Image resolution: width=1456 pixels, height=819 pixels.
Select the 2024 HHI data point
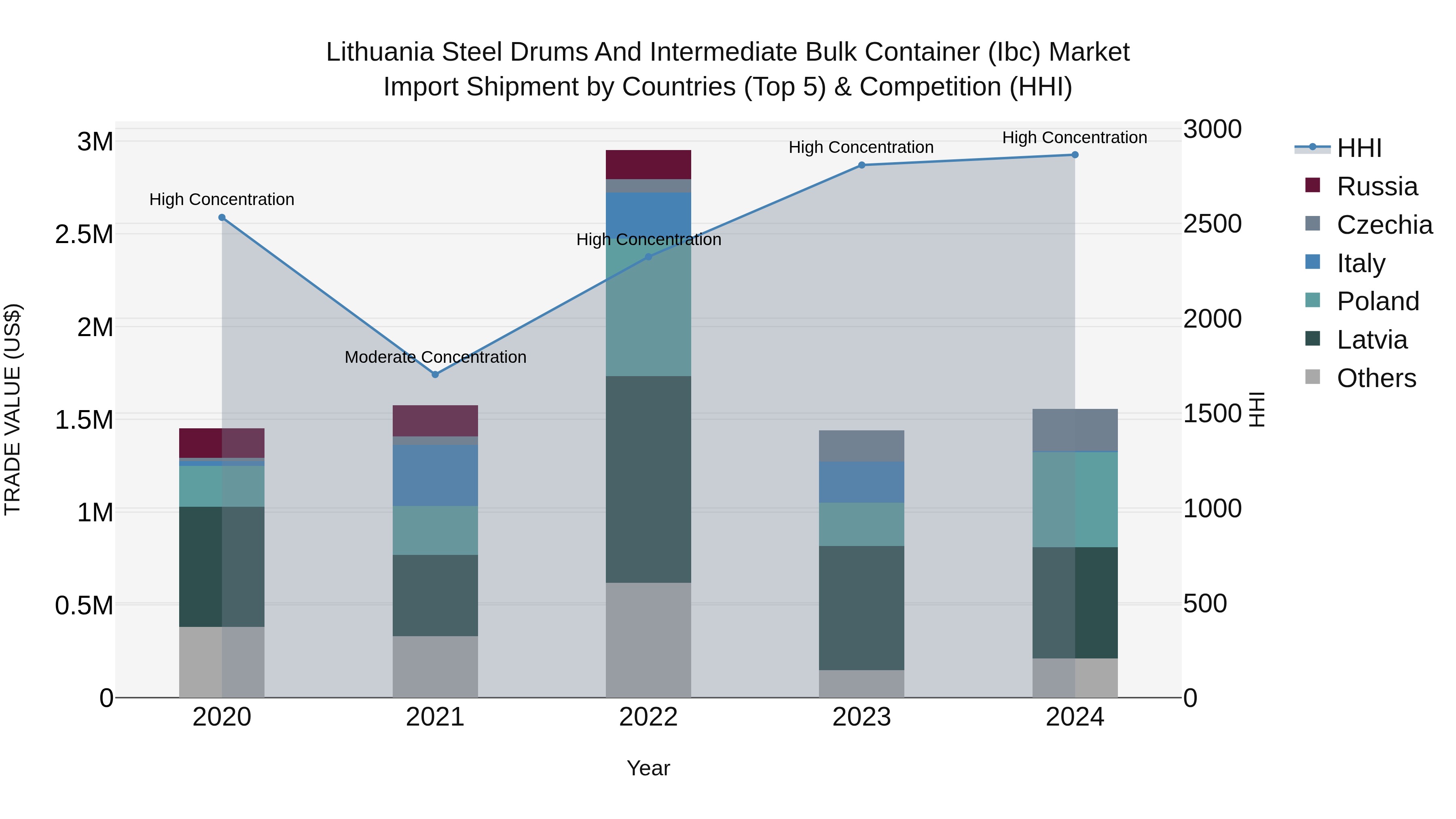(1075, 155)
